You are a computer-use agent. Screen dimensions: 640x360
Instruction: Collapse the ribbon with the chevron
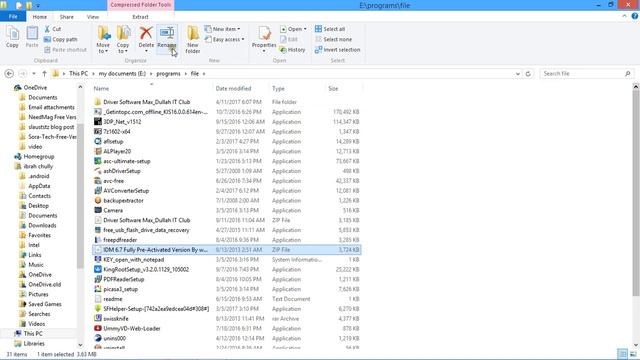(x=624, y=16)
